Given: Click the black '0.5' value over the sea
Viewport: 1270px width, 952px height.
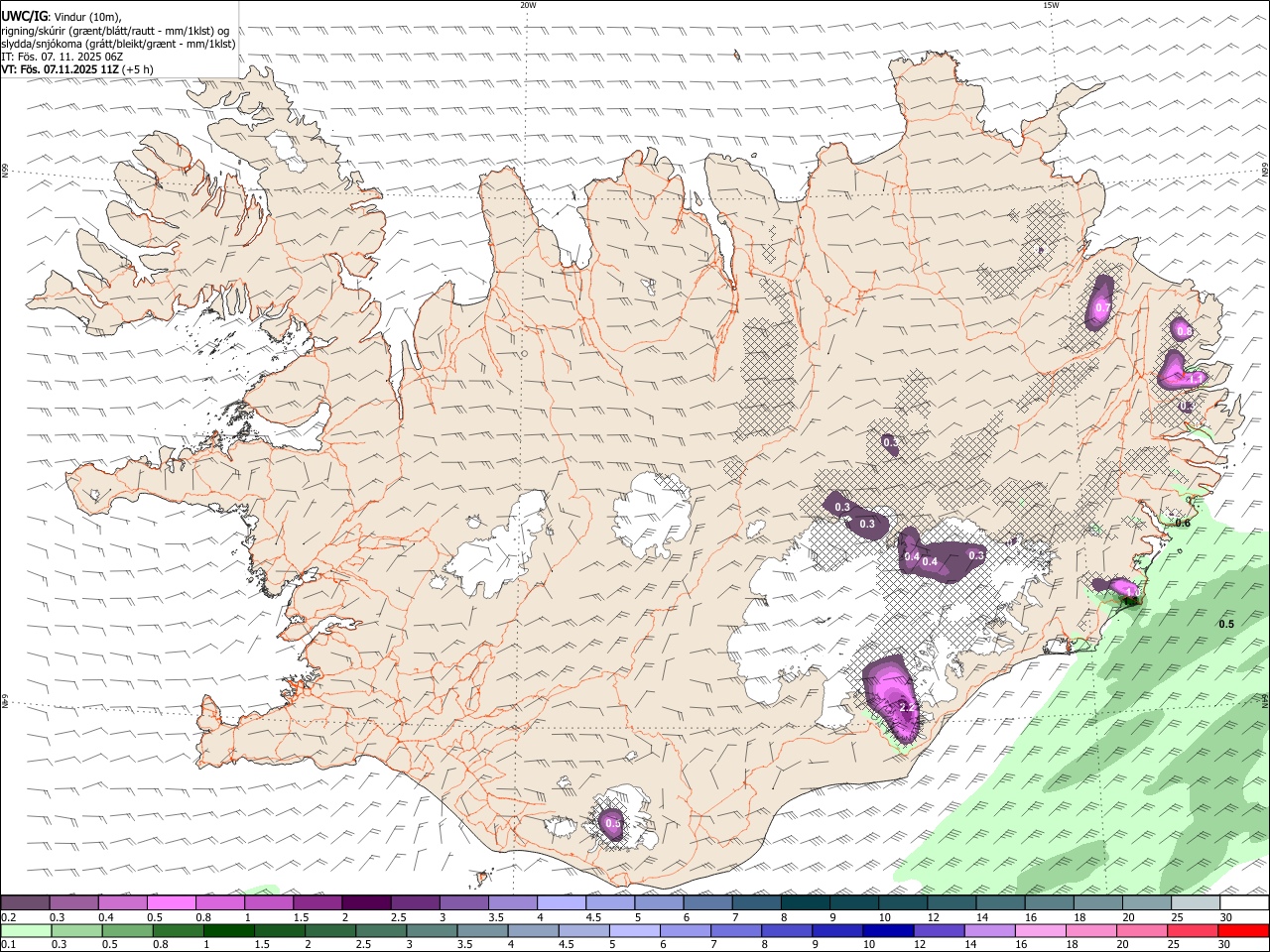Looking at the screenshot, I should coord(1226,624).
